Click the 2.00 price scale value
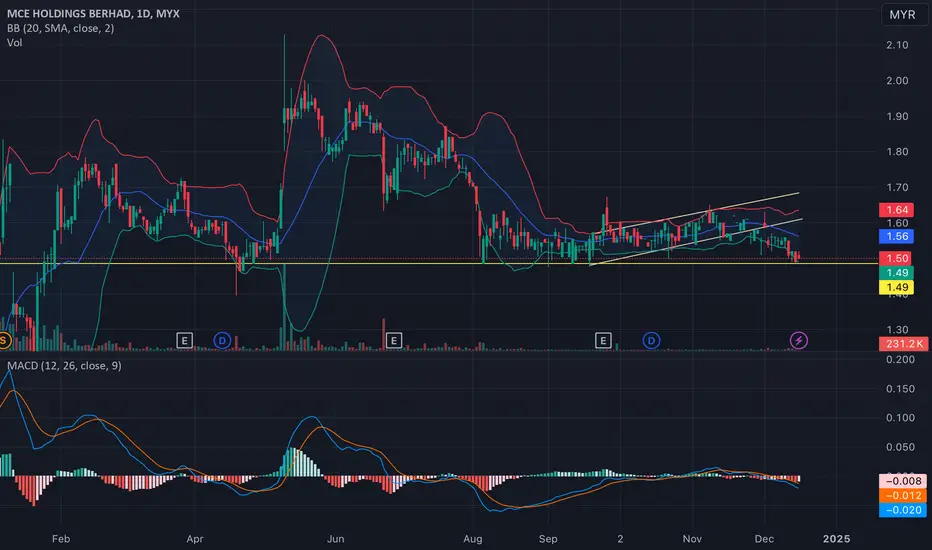932x550 pixels. [x=897, y=81]
